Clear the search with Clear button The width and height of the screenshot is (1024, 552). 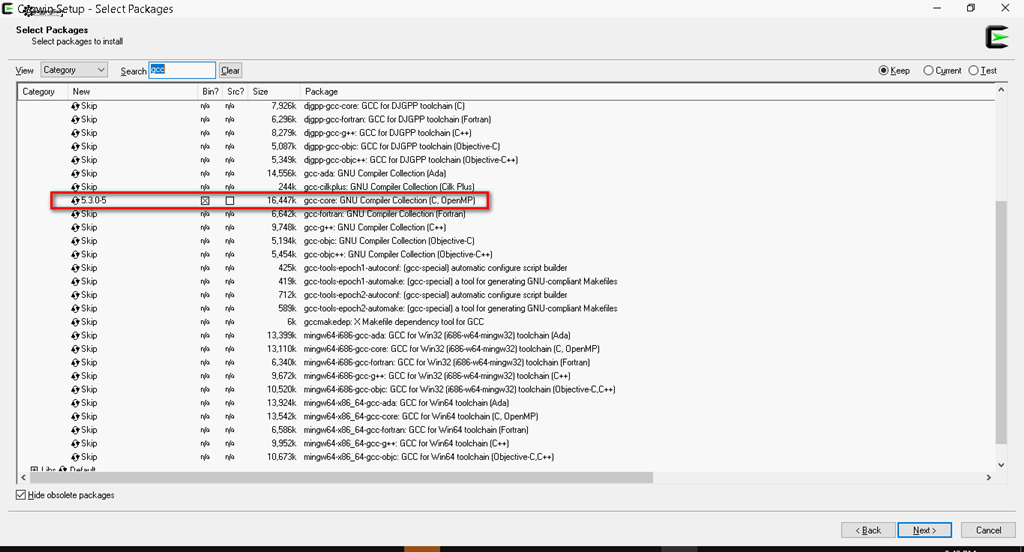tap(230, 71)
